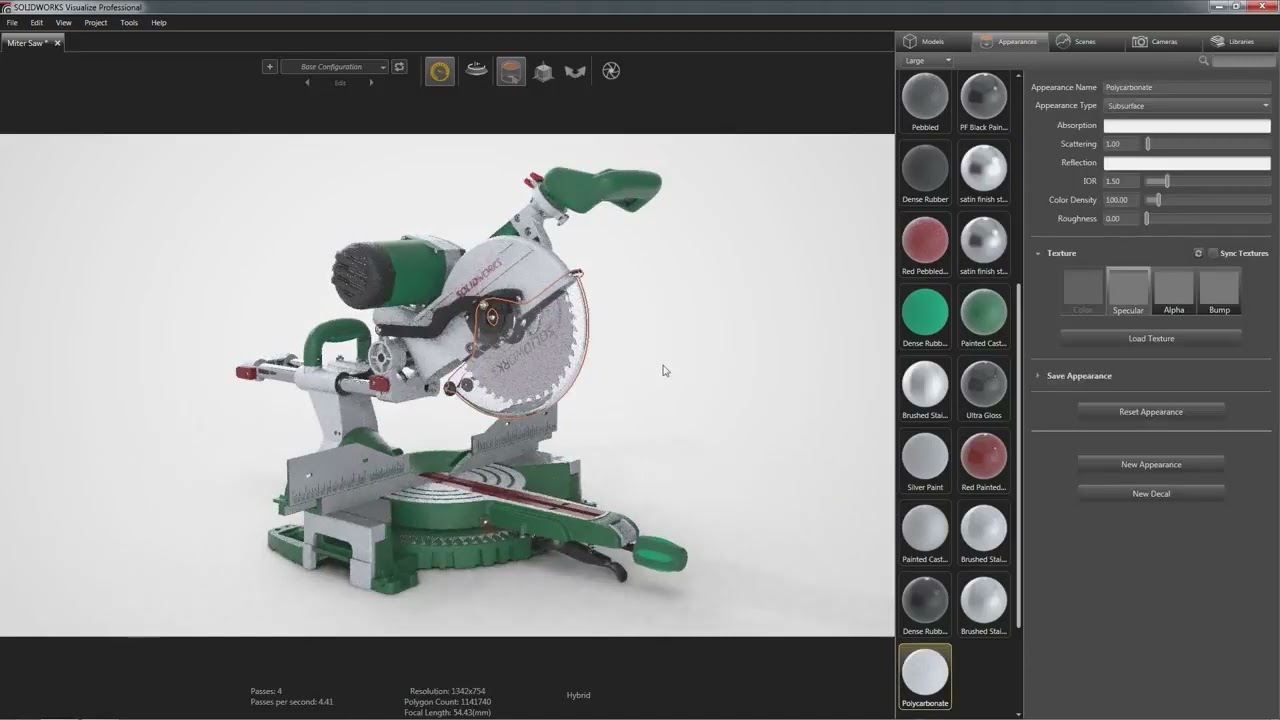The image size is (1280, 720).
Task: Select the Ultra Gloss appearance
Action: 983,391
